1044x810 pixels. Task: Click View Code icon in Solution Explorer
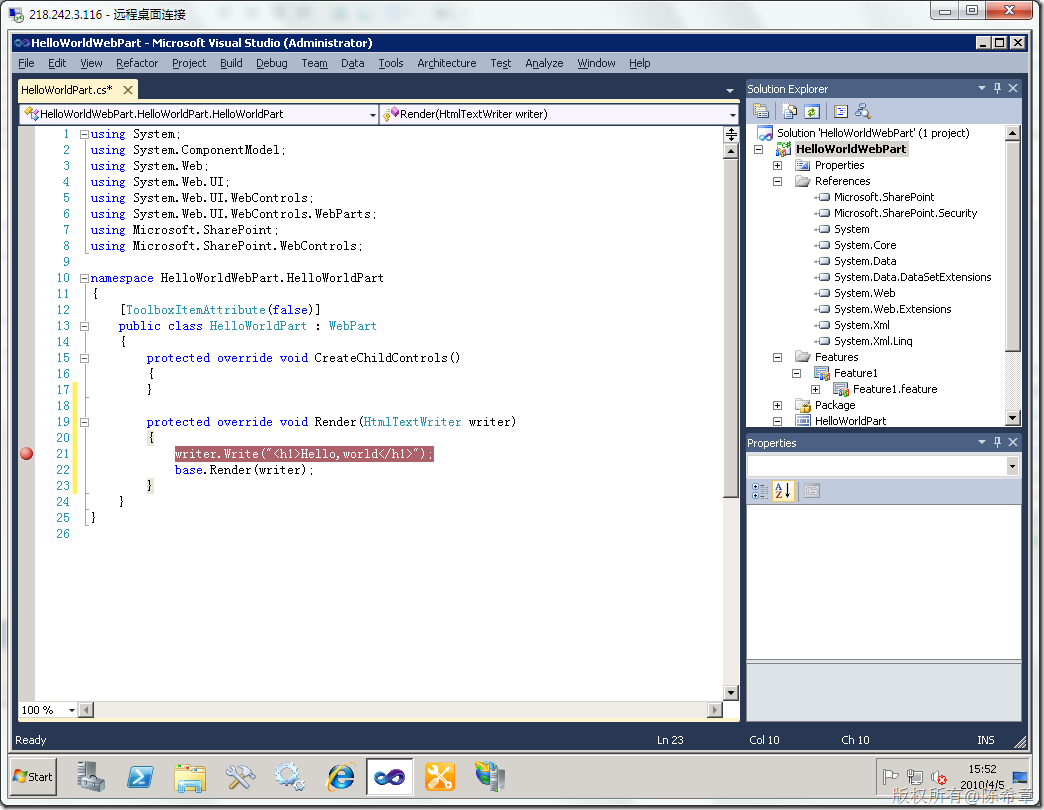841,111
